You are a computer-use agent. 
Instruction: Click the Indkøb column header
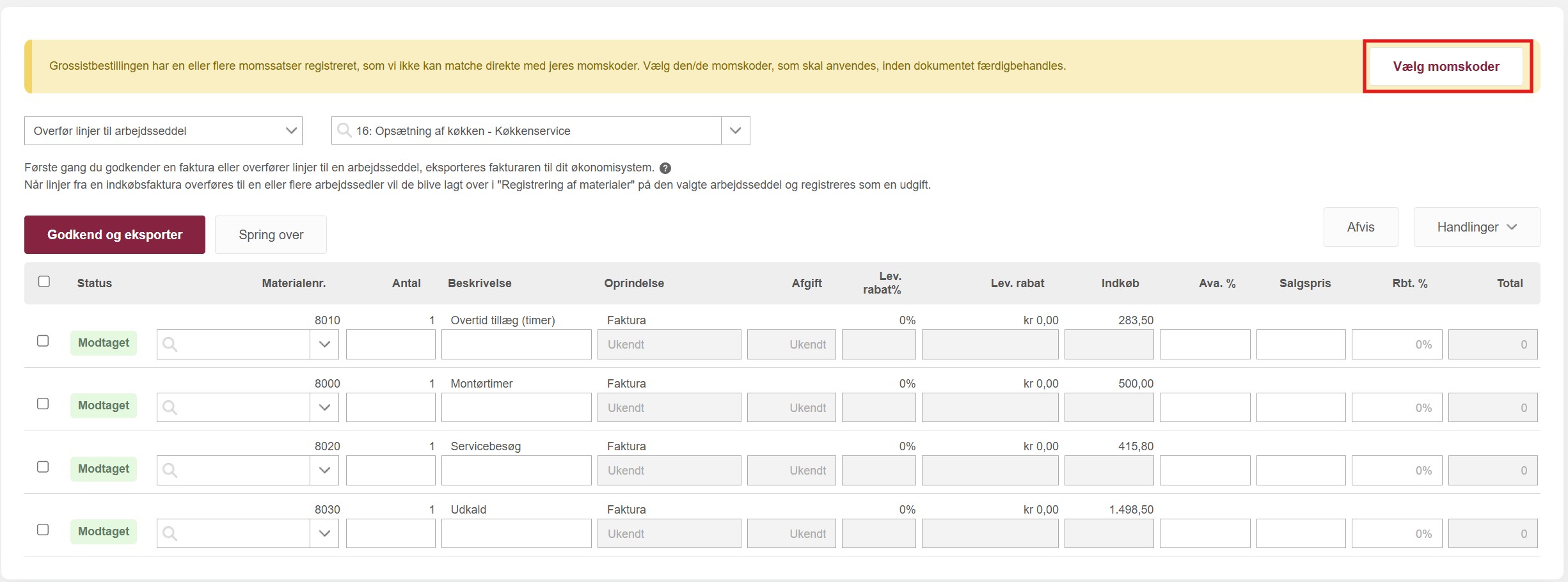click(x=1120, y=283)
